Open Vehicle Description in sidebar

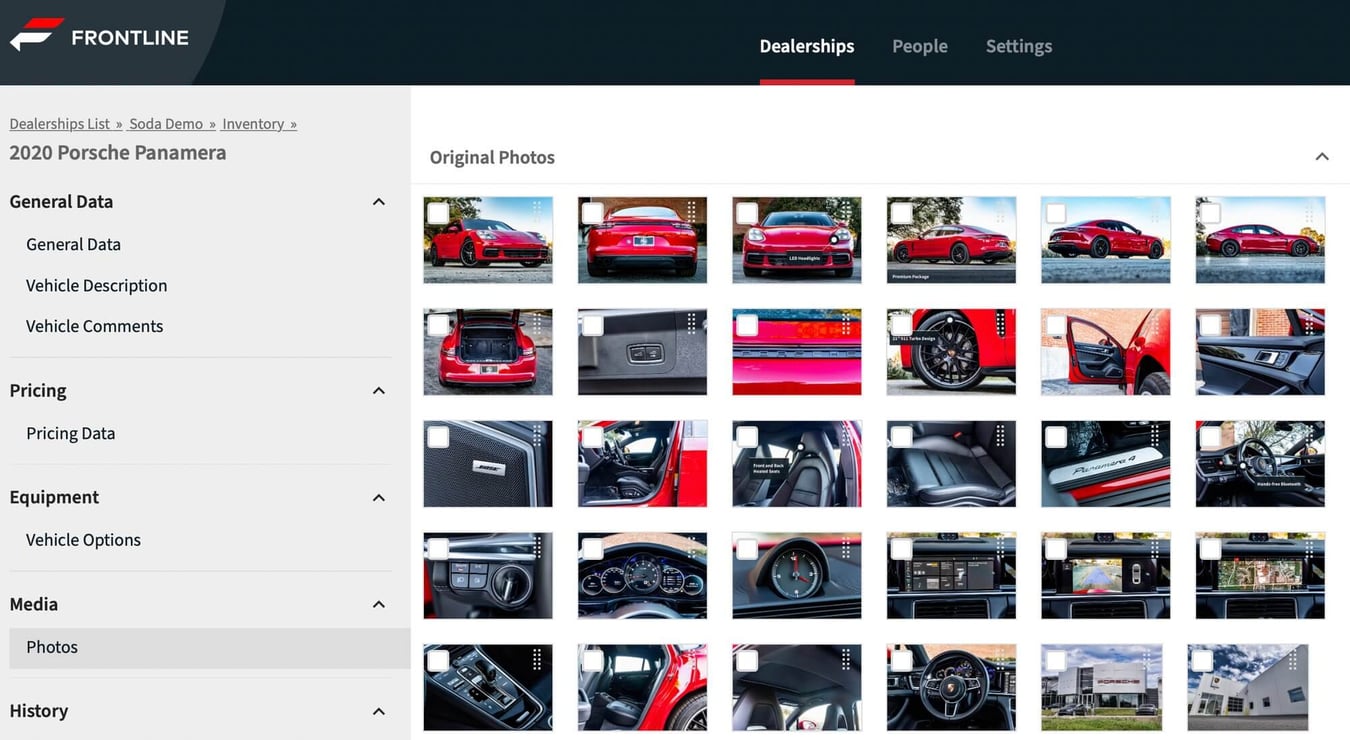coord(96,285)
